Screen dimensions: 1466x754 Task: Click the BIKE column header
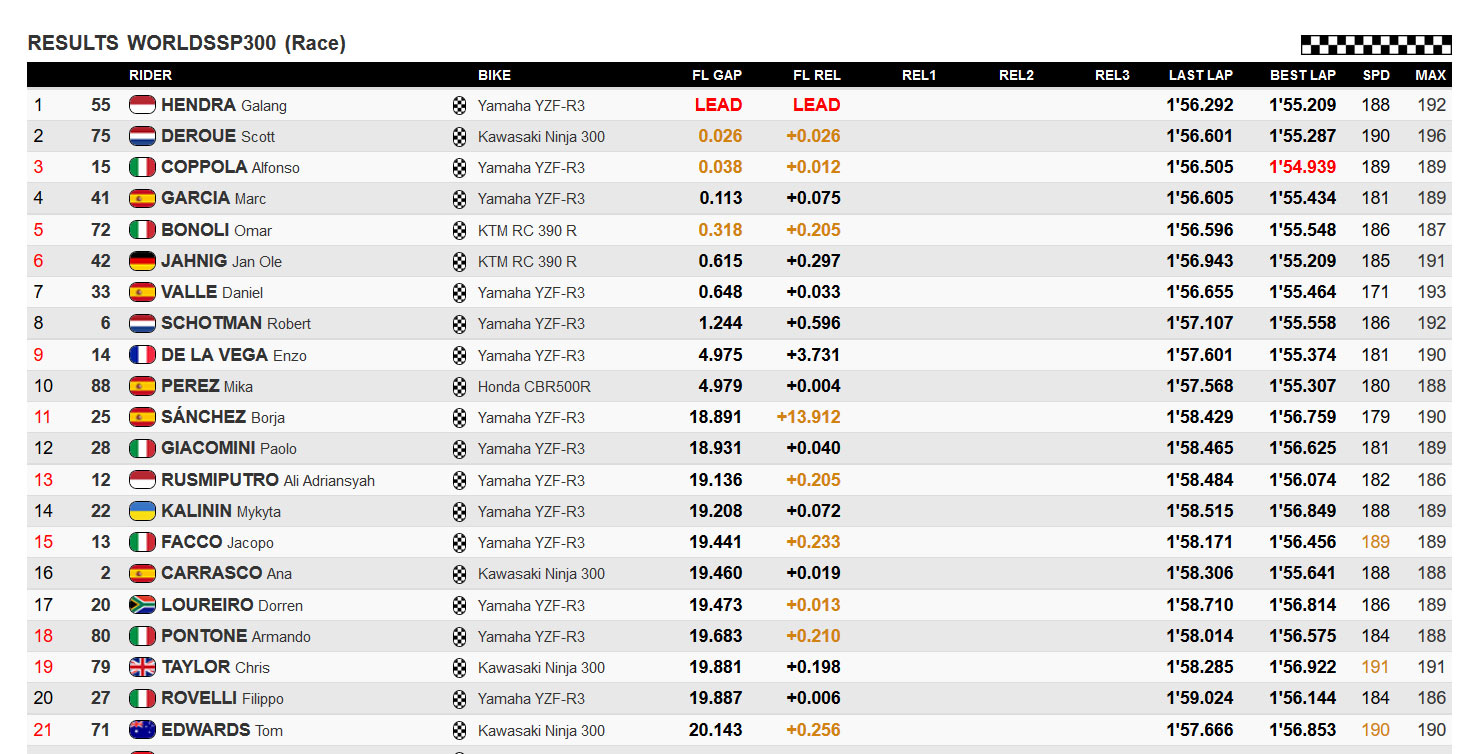click(494, 75)
